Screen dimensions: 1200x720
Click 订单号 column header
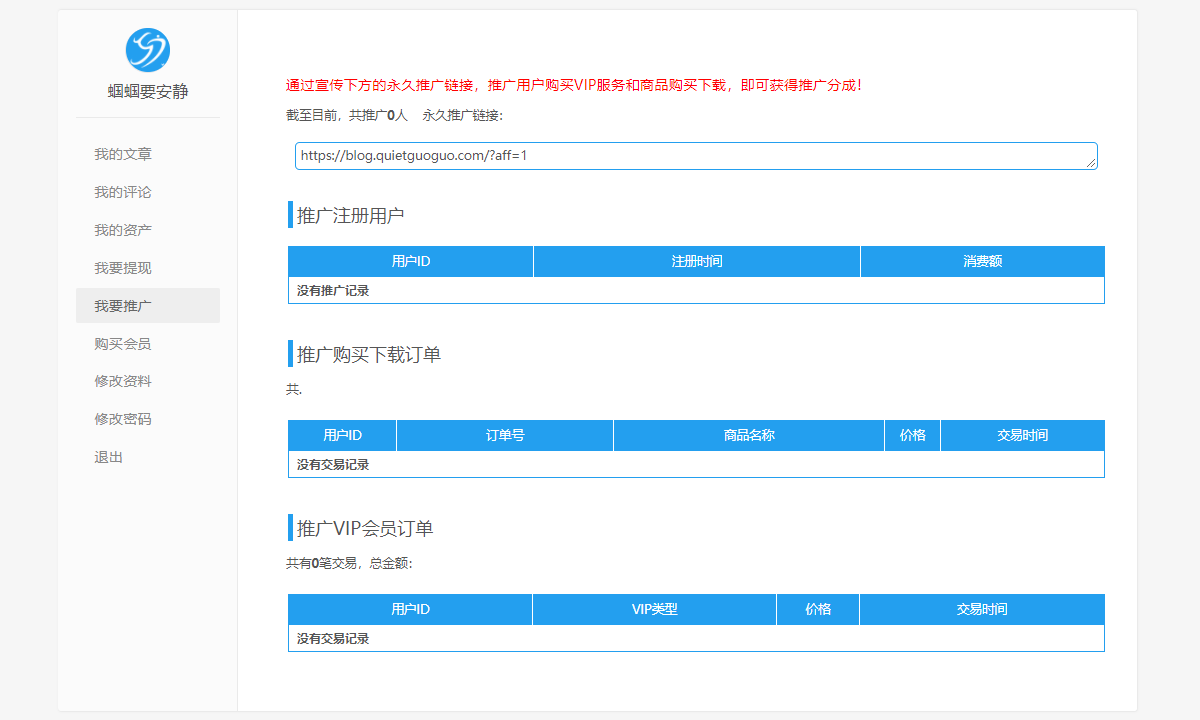point(505,436)
